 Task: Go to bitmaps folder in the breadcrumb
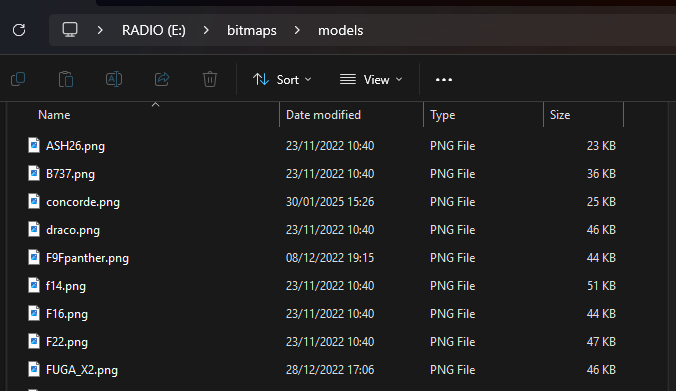pos(252,31)
